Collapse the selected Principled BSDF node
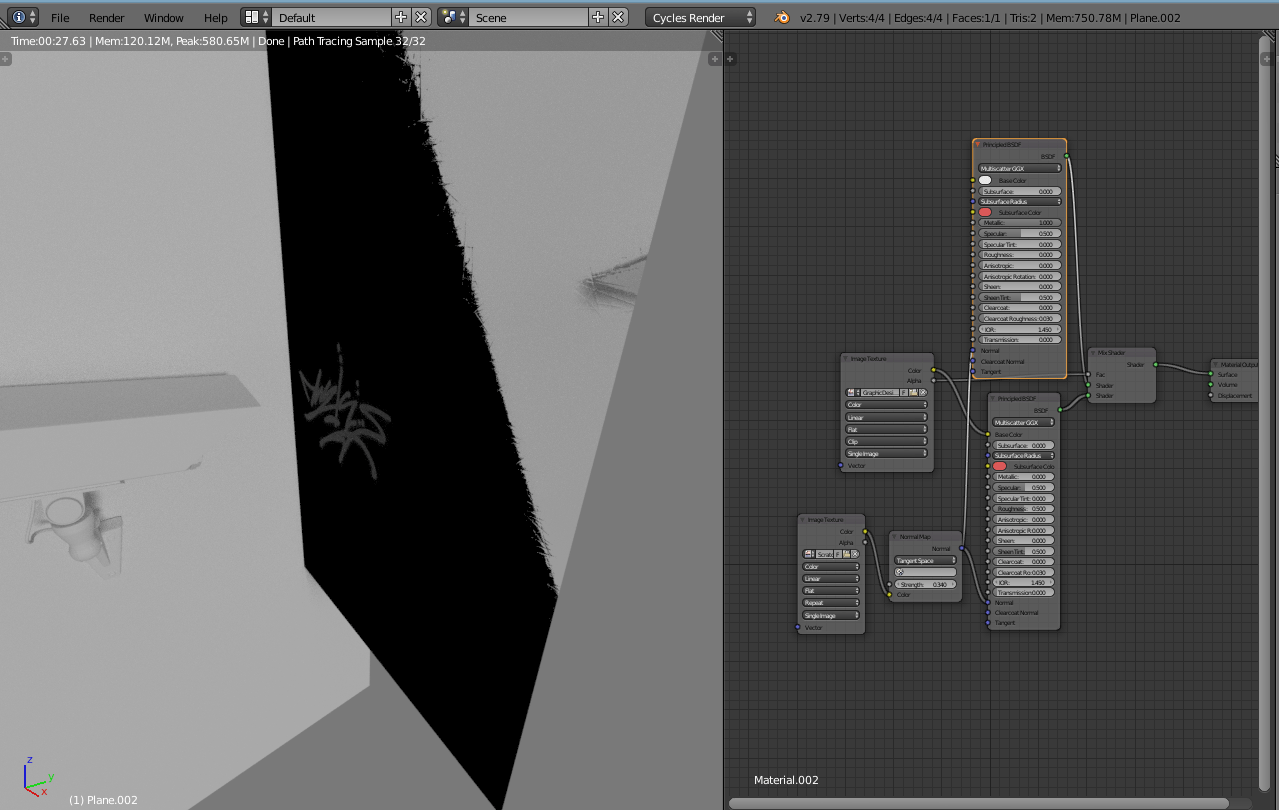This screenshot has height=810, width=1279. click(978, 145)
